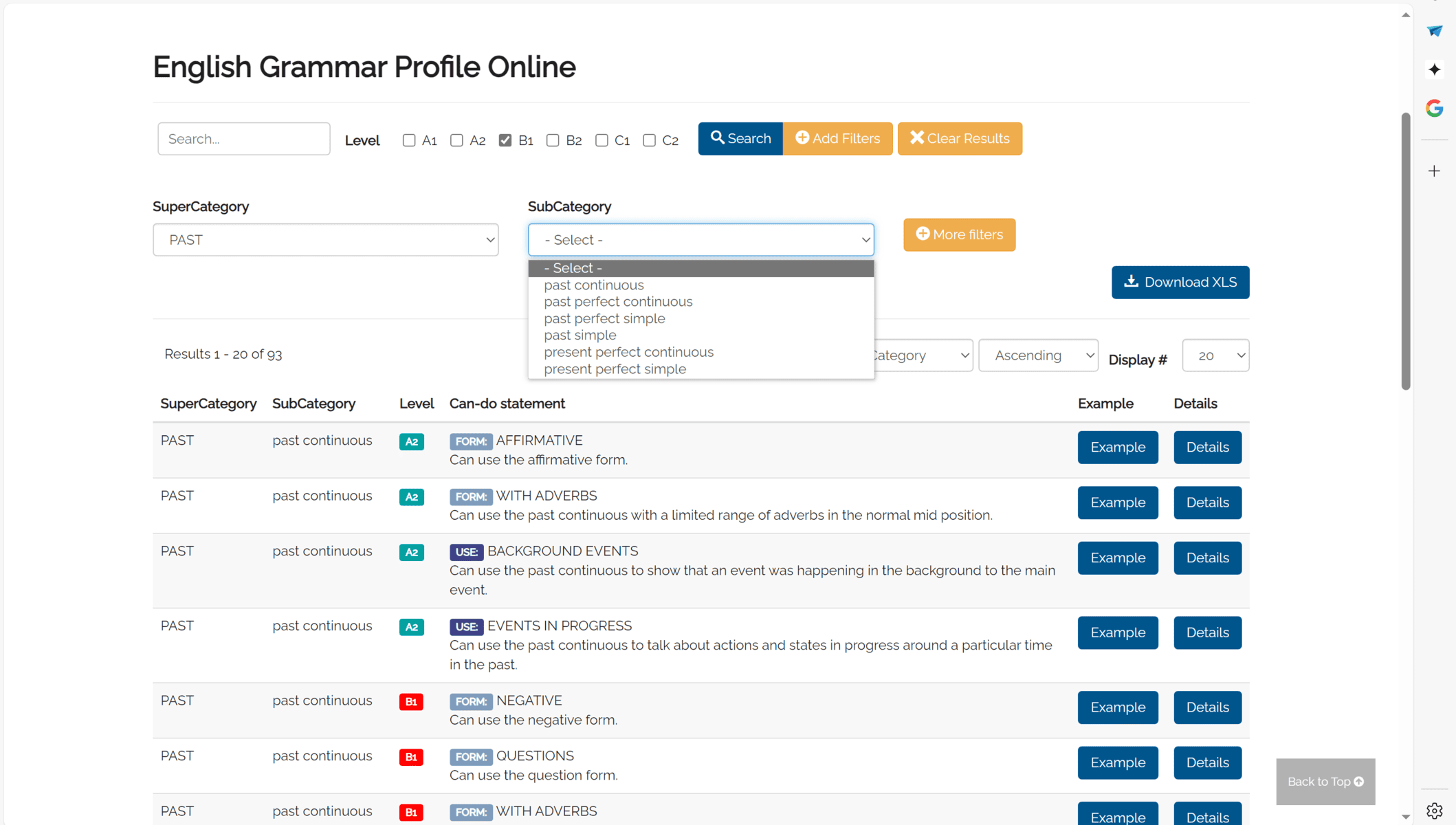
Task: Open sidebar settings gear icon
Action: tap(1434, 811)
